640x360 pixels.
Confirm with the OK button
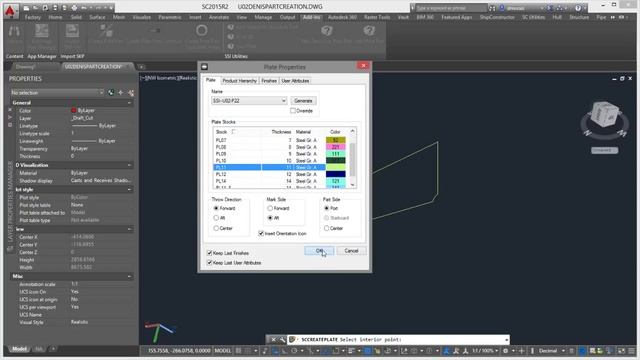[319, 251]
